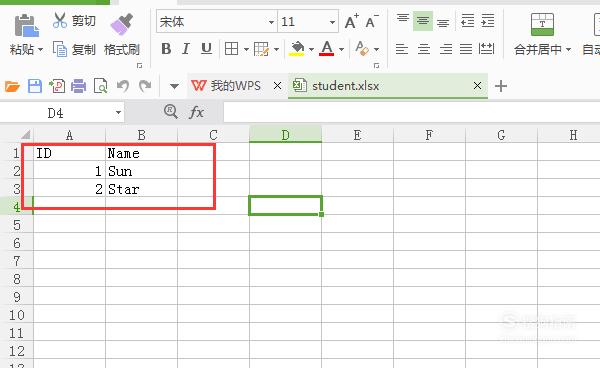Expand the clear formatting dropdown arrow
The width and height of the screenshot is (600, 368).
[376, 49]
